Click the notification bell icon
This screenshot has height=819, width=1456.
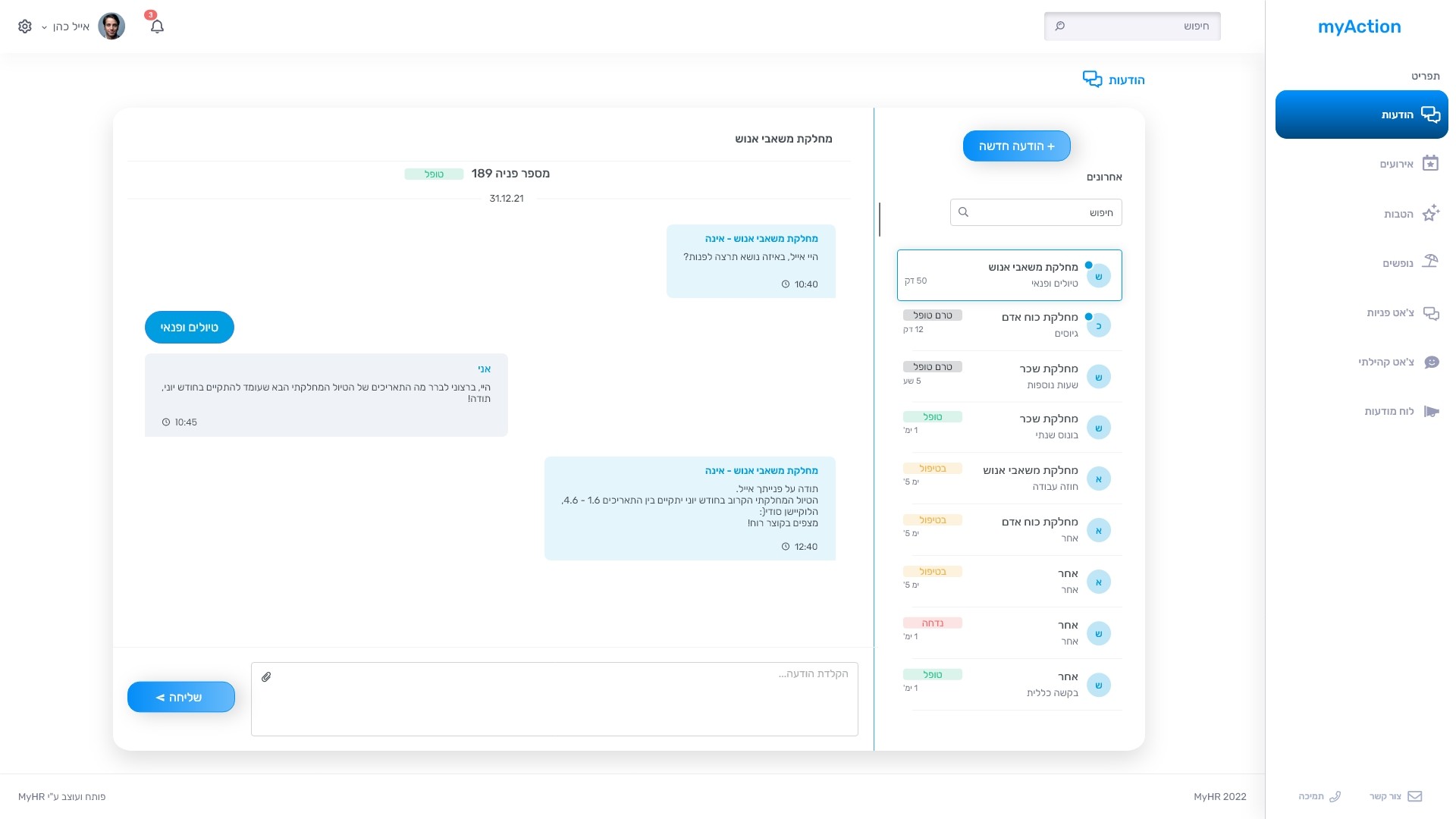pos(157,27)
